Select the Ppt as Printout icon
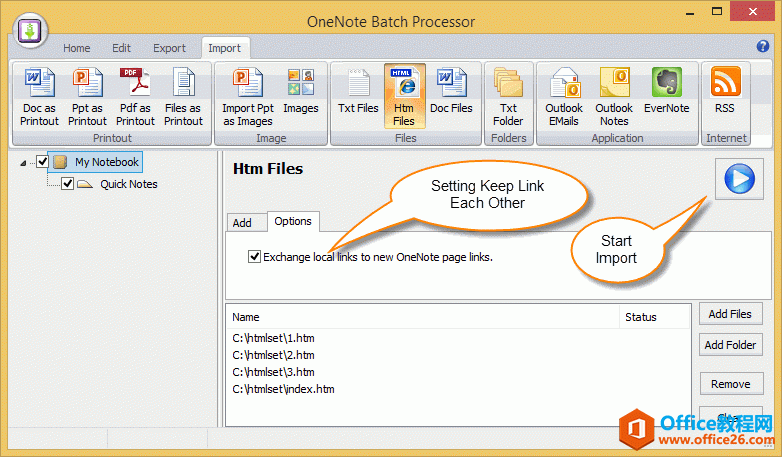 coord(87,97)
